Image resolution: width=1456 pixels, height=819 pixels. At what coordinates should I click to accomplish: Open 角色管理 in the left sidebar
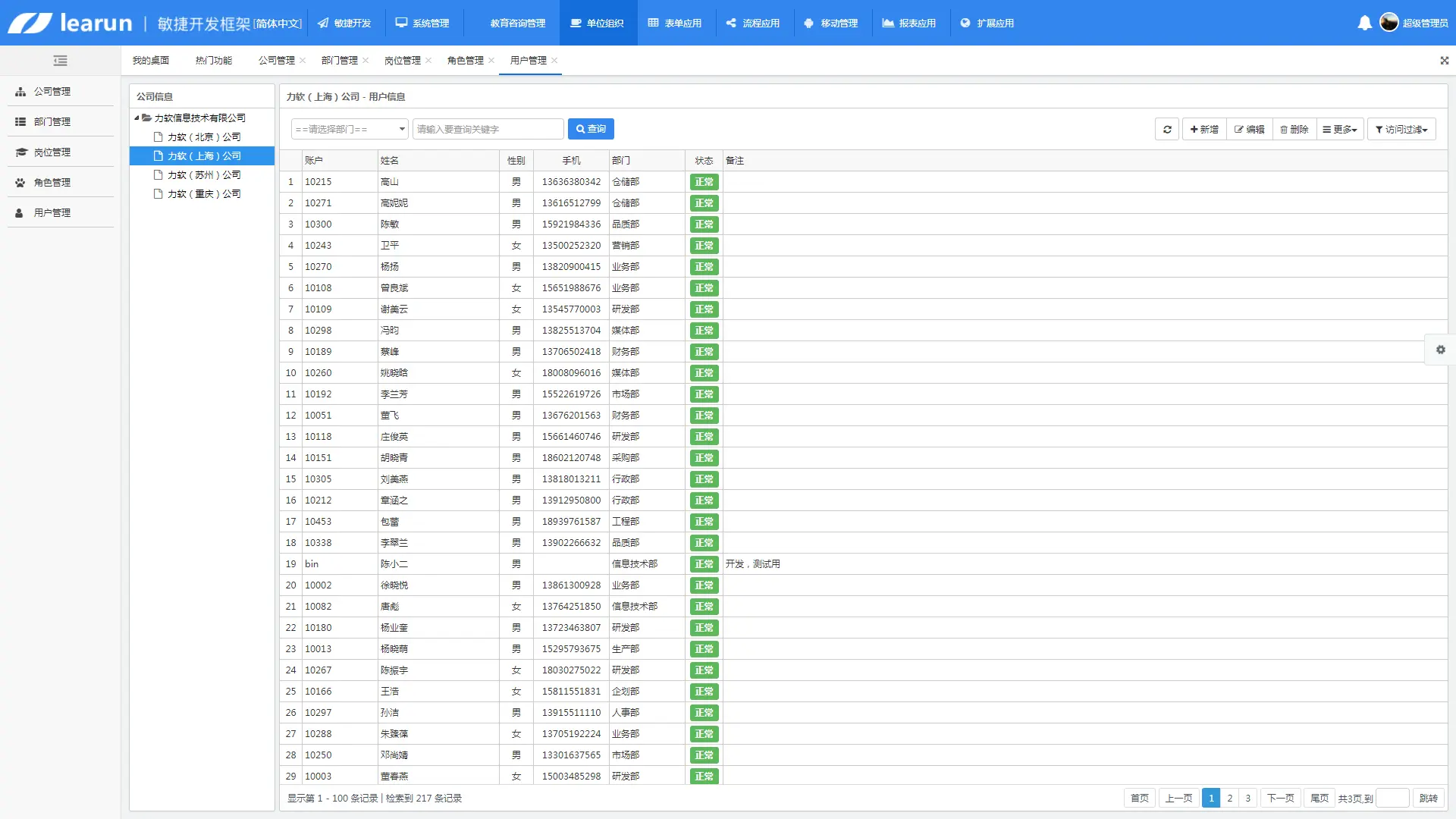pyautogui.click(x=52, y=183)
